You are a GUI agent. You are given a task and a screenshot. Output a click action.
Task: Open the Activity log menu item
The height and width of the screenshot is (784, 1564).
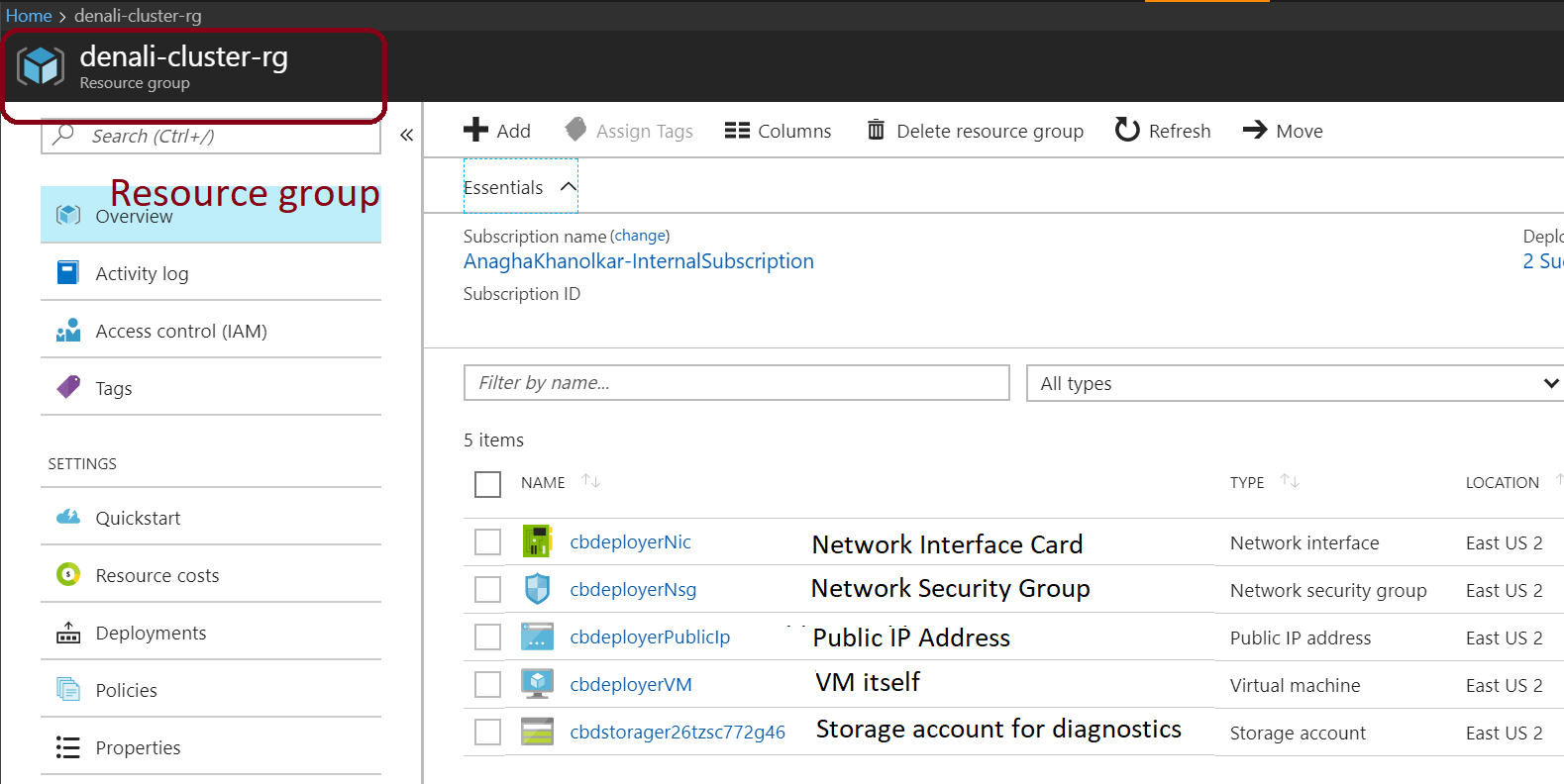pos(211,272)
